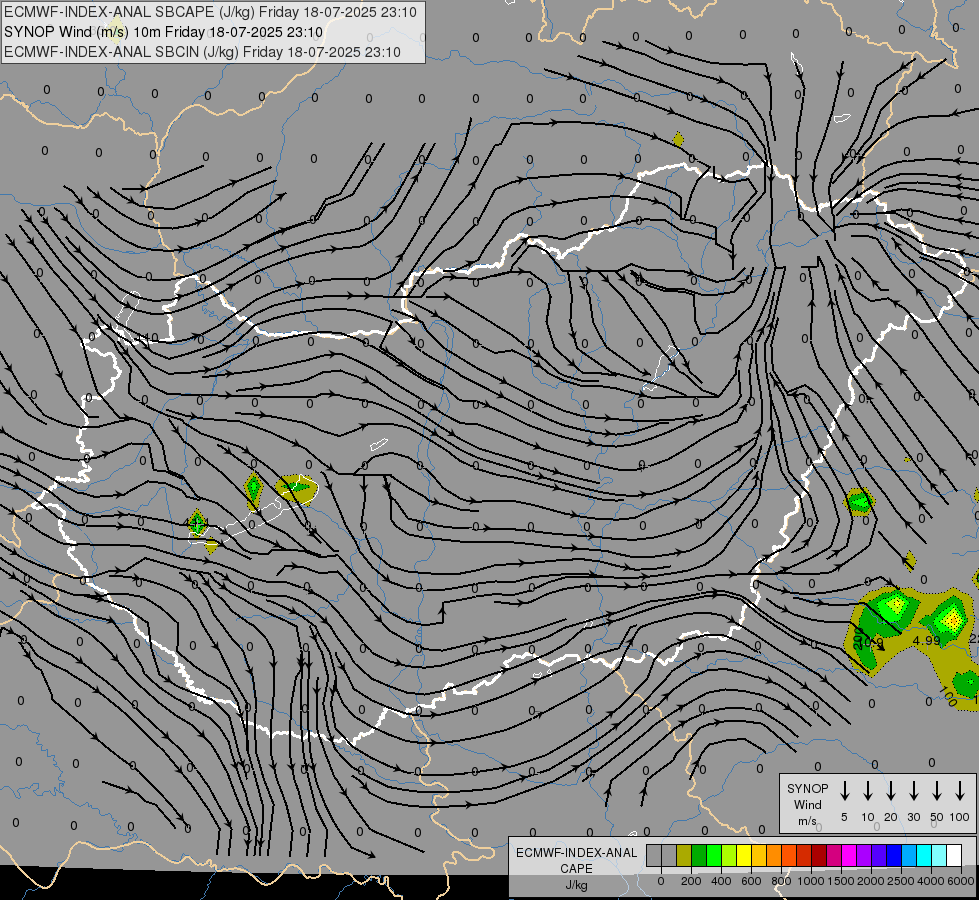979x900 pixels.
Task: Click the 1500 tick label on CAPE scale
Action: click(x=841, y=881)
